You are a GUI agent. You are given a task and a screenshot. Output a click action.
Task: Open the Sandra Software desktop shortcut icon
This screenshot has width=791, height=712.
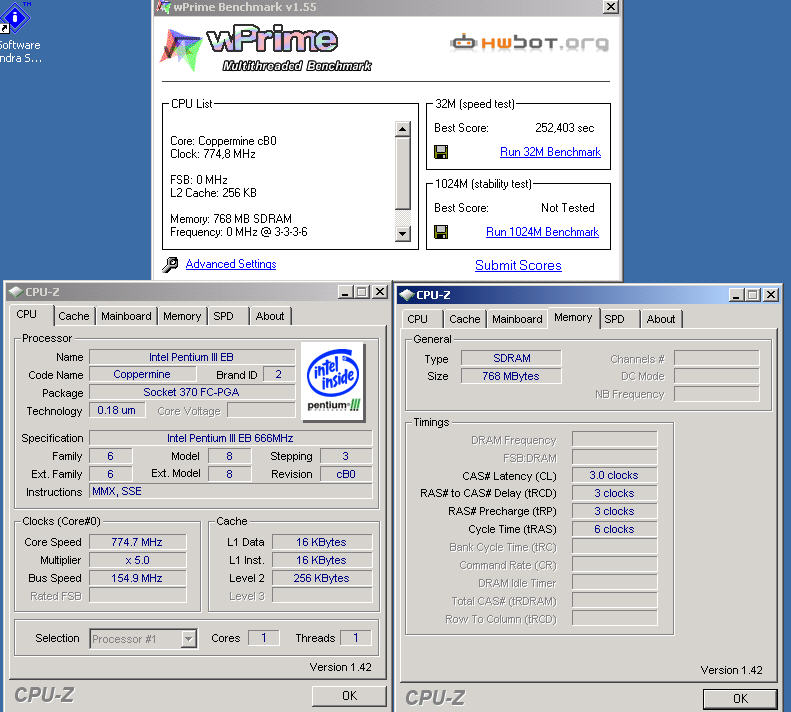[x=15, y=18]
